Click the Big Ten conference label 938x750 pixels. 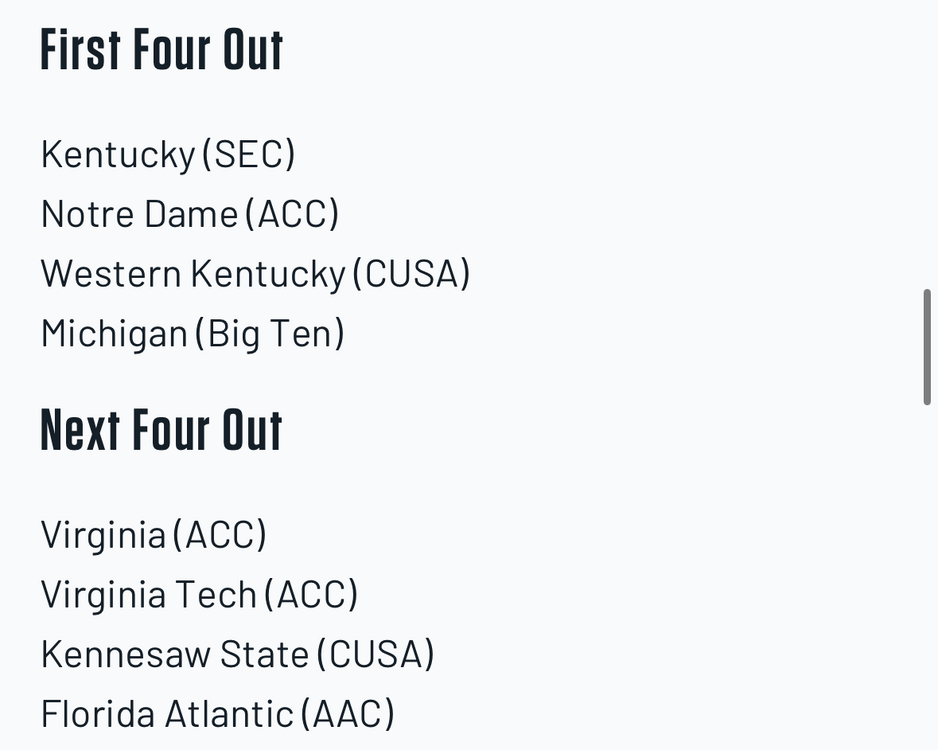(270, 334)
